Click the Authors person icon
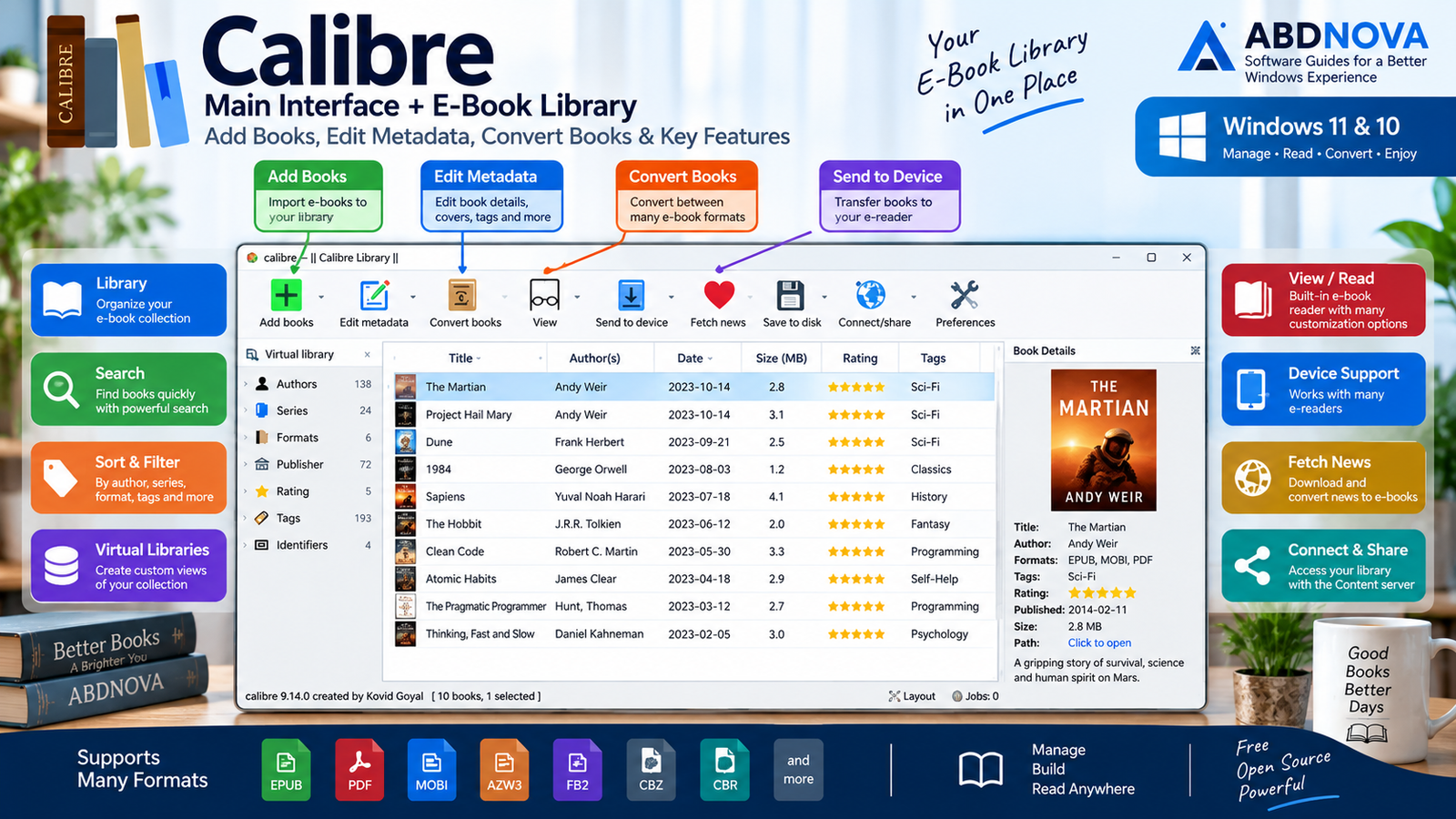This screenshot has height=819, width=1456. coord(262,384)
